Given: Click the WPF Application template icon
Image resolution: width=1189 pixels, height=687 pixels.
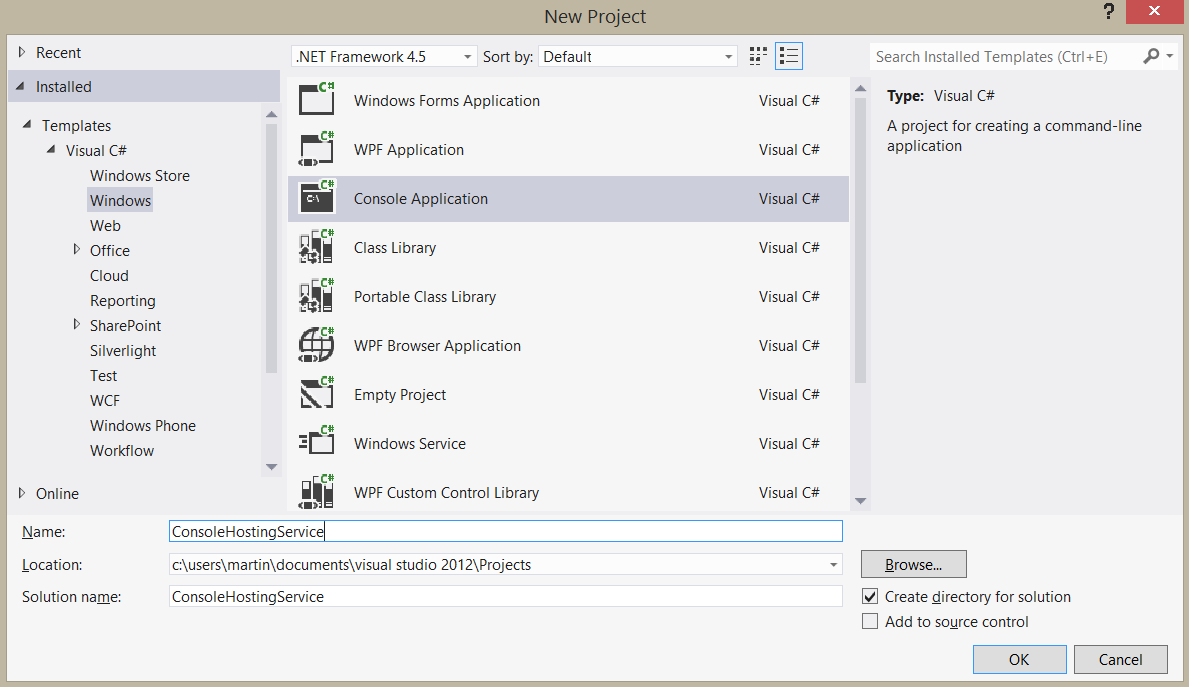Looking at the screenshot, I should [316, 149].
